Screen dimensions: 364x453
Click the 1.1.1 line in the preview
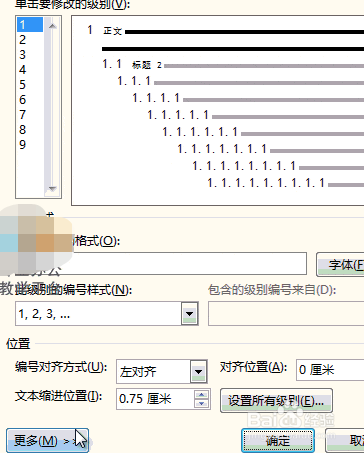[240, 81]
